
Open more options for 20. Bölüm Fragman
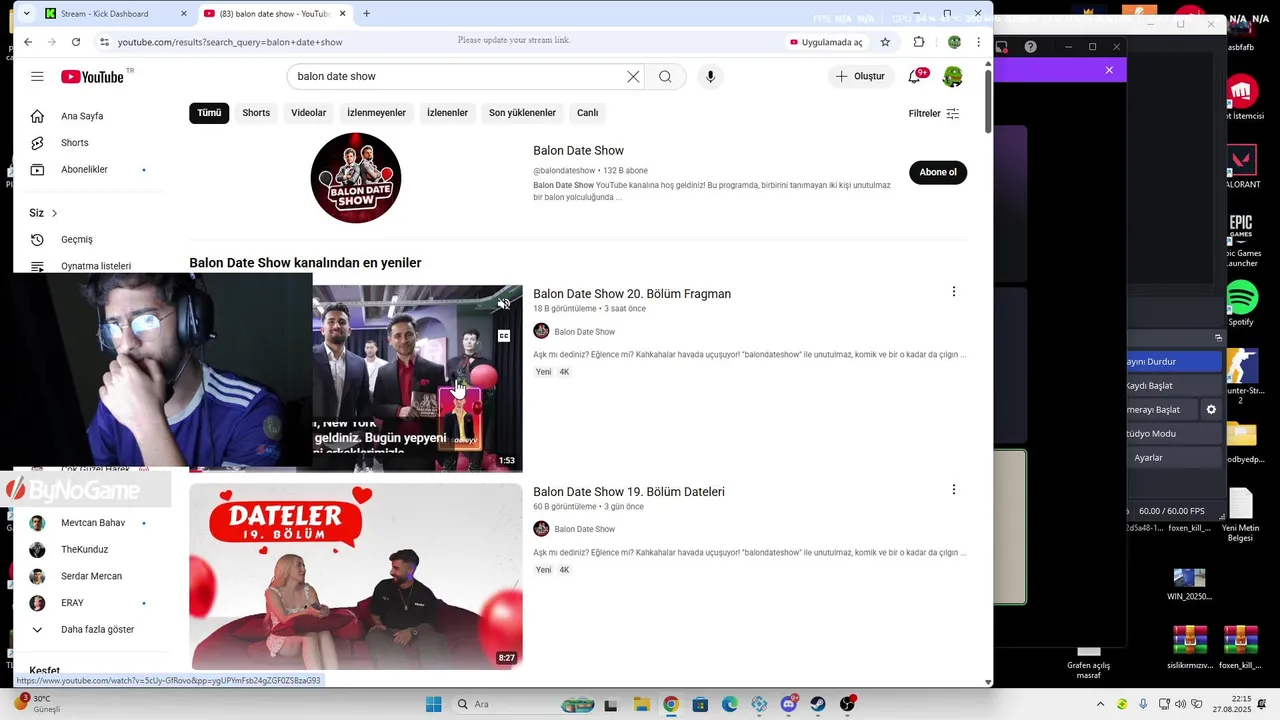pos(953,292)
